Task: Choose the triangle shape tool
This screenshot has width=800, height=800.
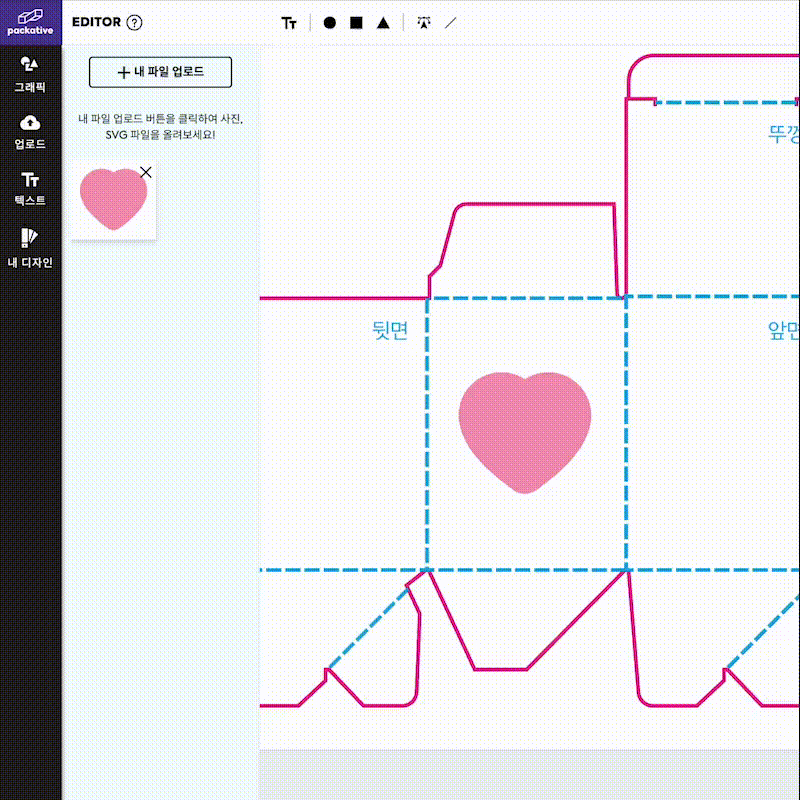Action: tap(383, 23)
